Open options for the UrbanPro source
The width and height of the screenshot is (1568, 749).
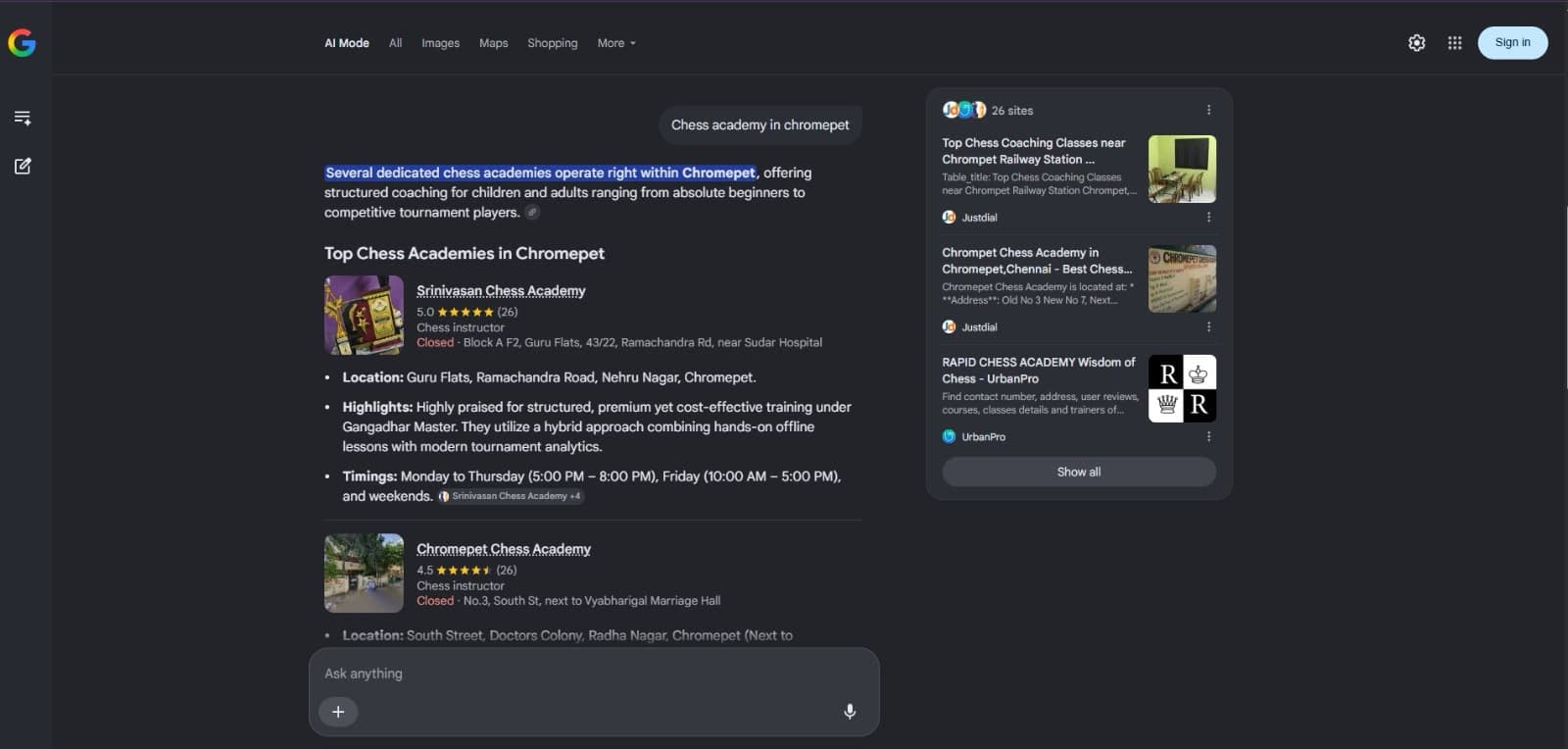point(1208,437)
